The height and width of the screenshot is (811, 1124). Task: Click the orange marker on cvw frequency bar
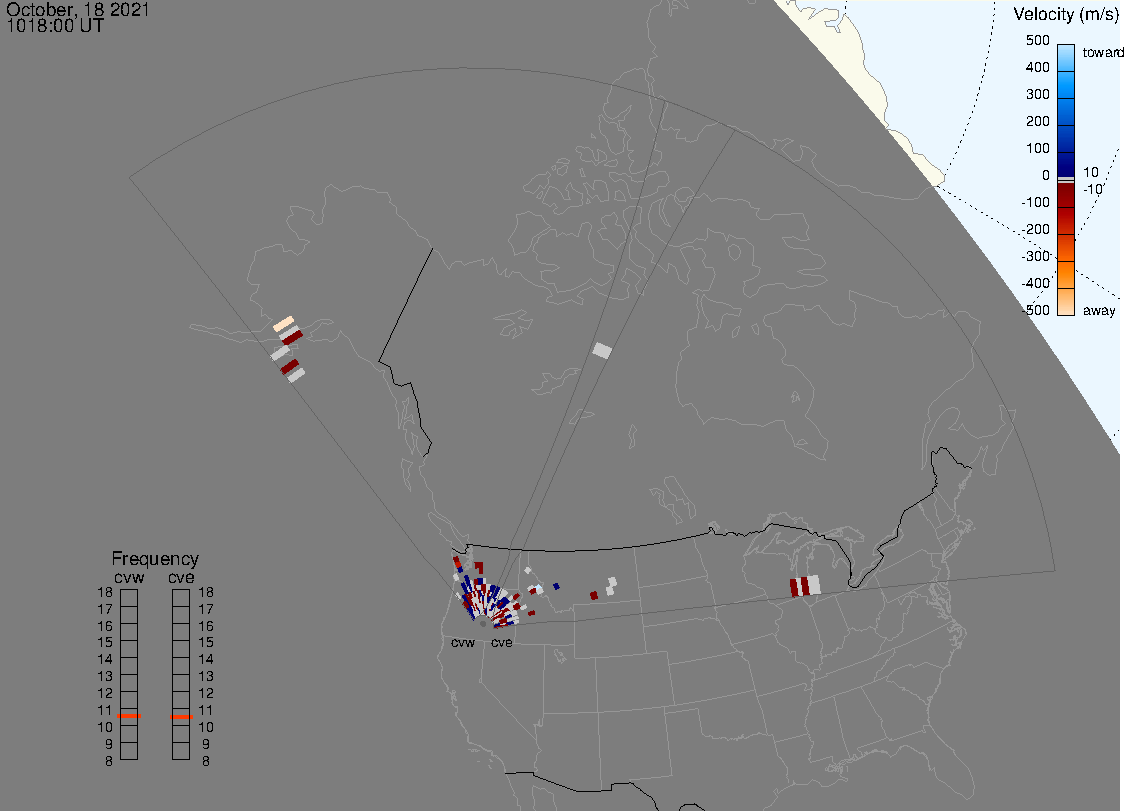[129, 716]
